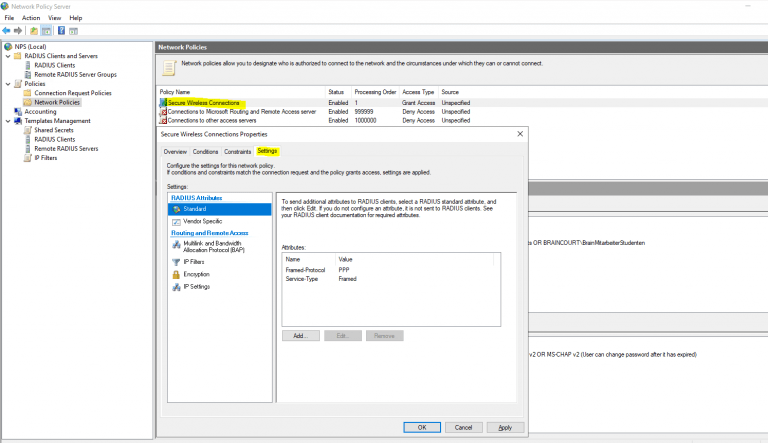Collapse the RADIUS Clients and Servers node

(8, 56)
